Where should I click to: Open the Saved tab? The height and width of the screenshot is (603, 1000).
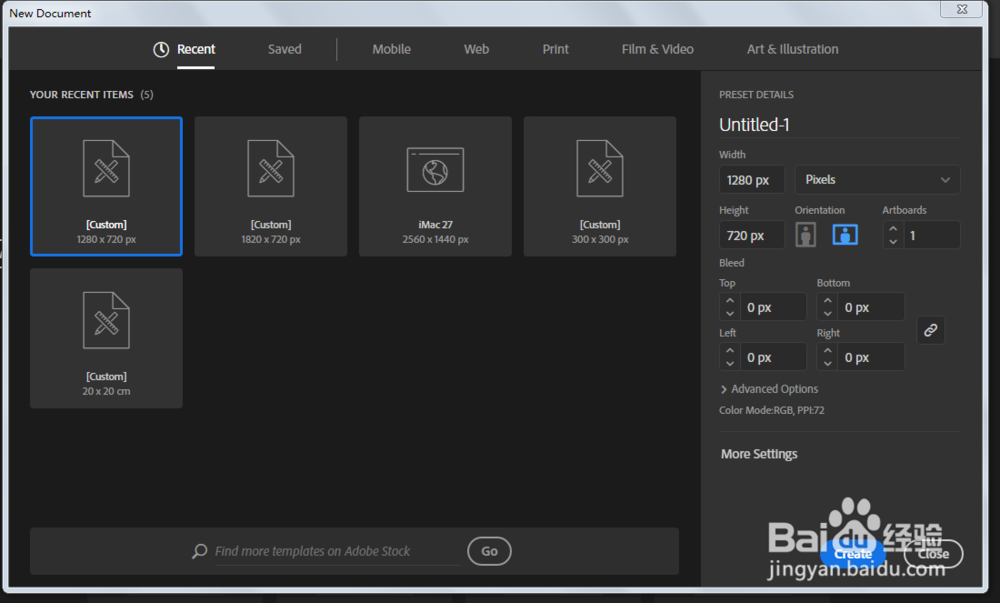[284, 49]
